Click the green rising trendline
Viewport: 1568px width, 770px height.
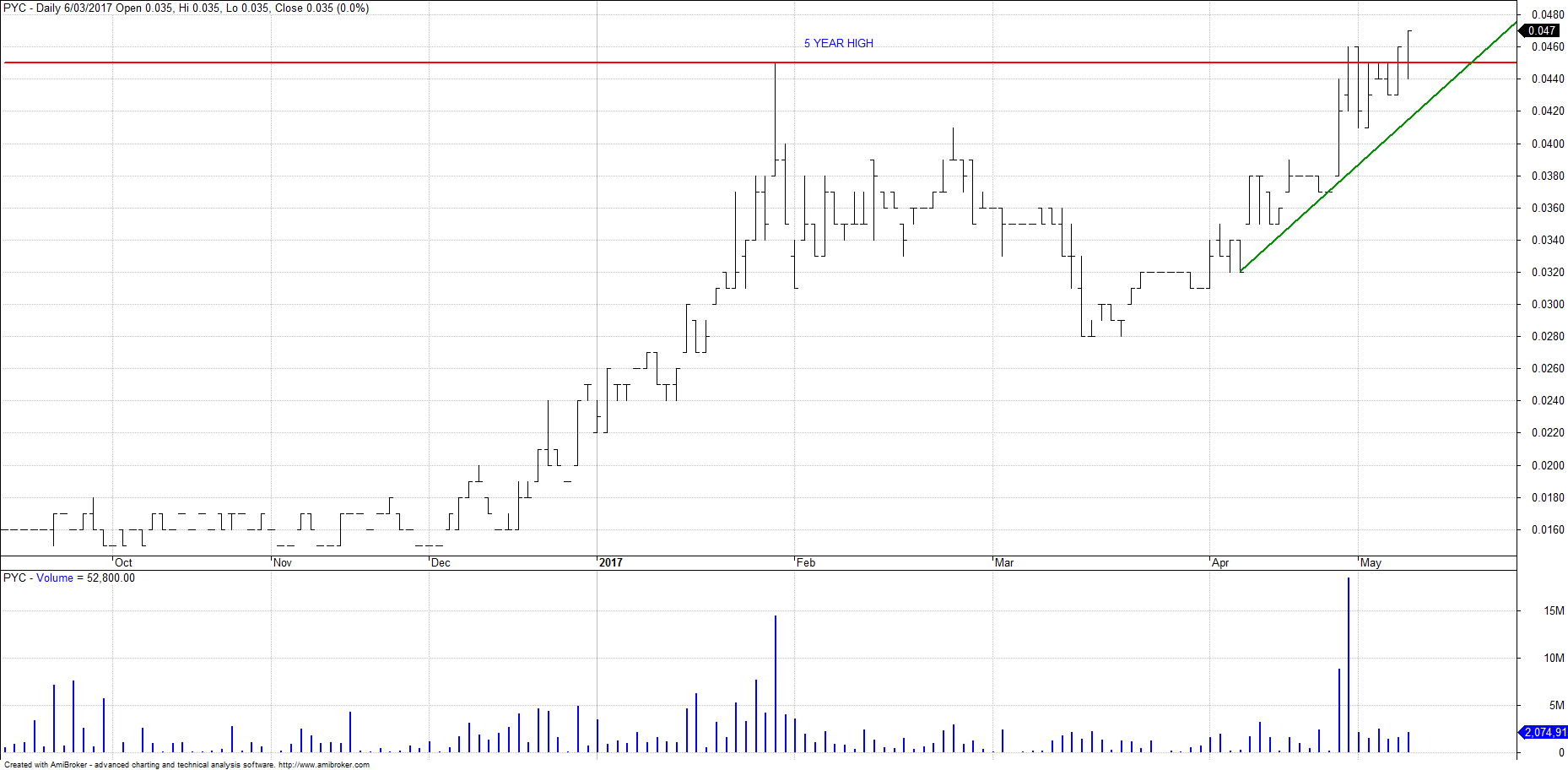pos(1378,146)
